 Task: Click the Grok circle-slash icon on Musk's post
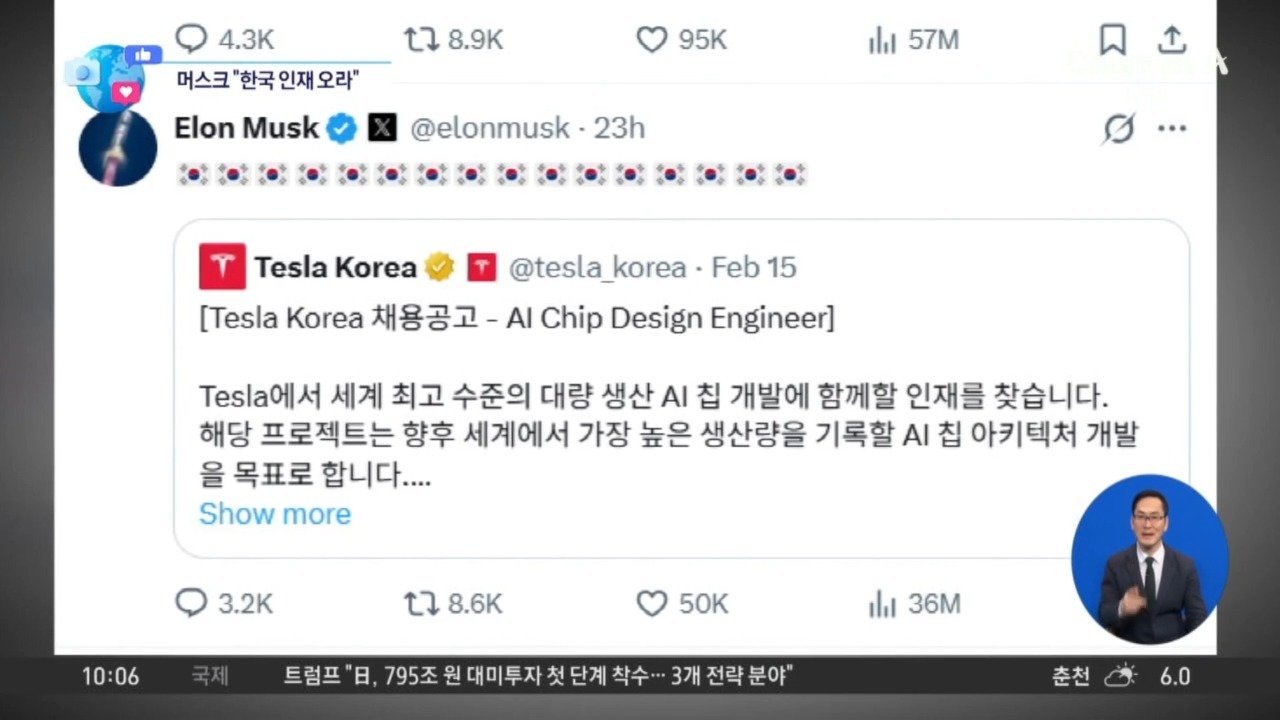coord(1118,128)
